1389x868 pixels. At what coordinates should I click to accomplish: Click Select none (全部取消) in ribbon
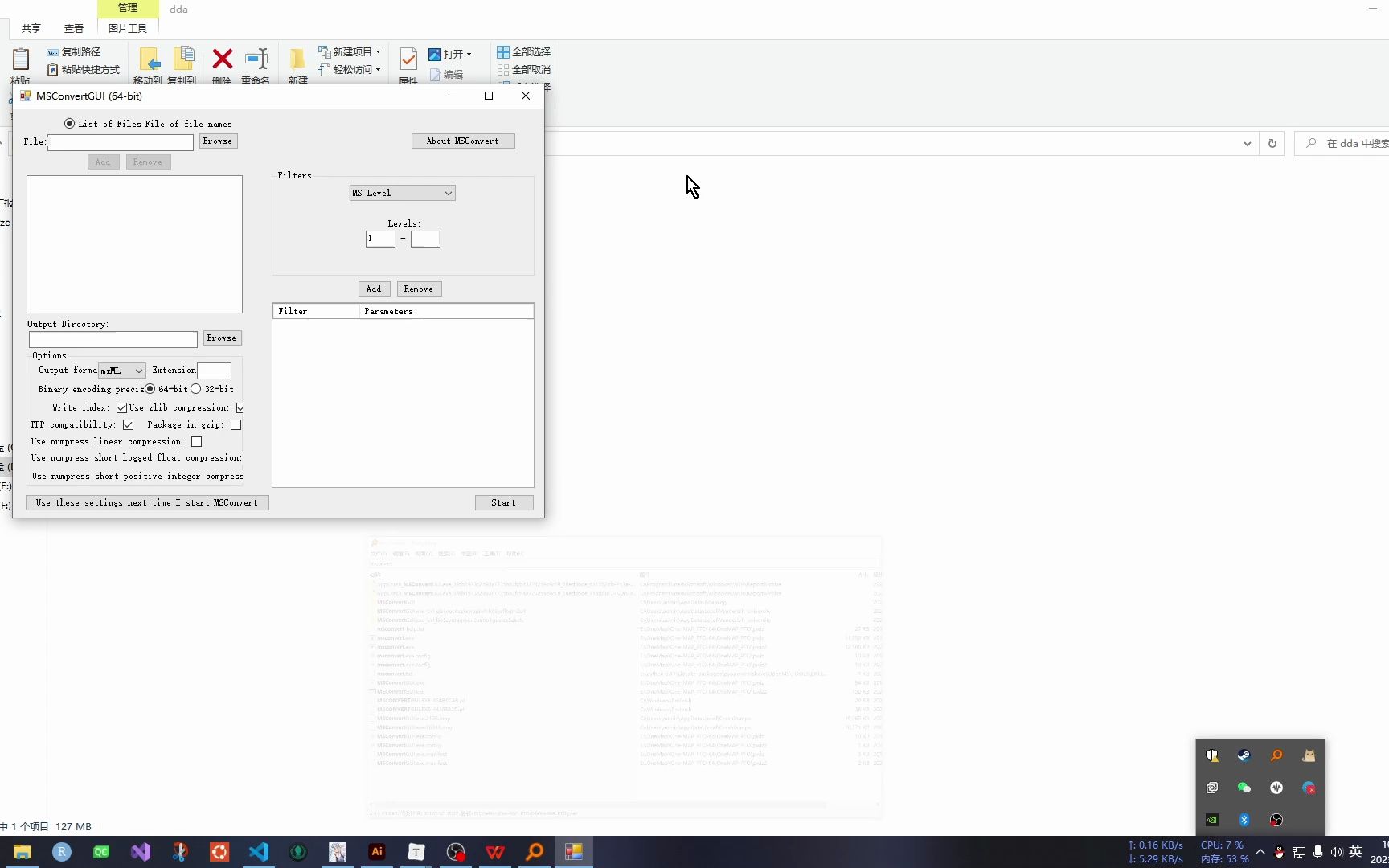[x=524, y=70]
